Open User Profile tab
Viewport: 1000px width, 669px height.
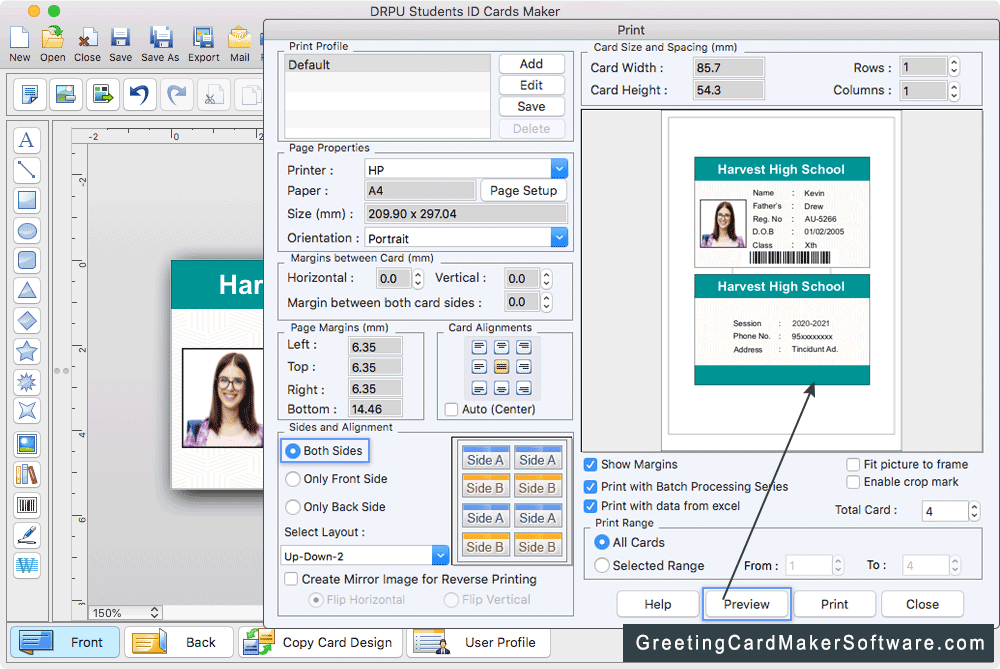coord(478,642)
